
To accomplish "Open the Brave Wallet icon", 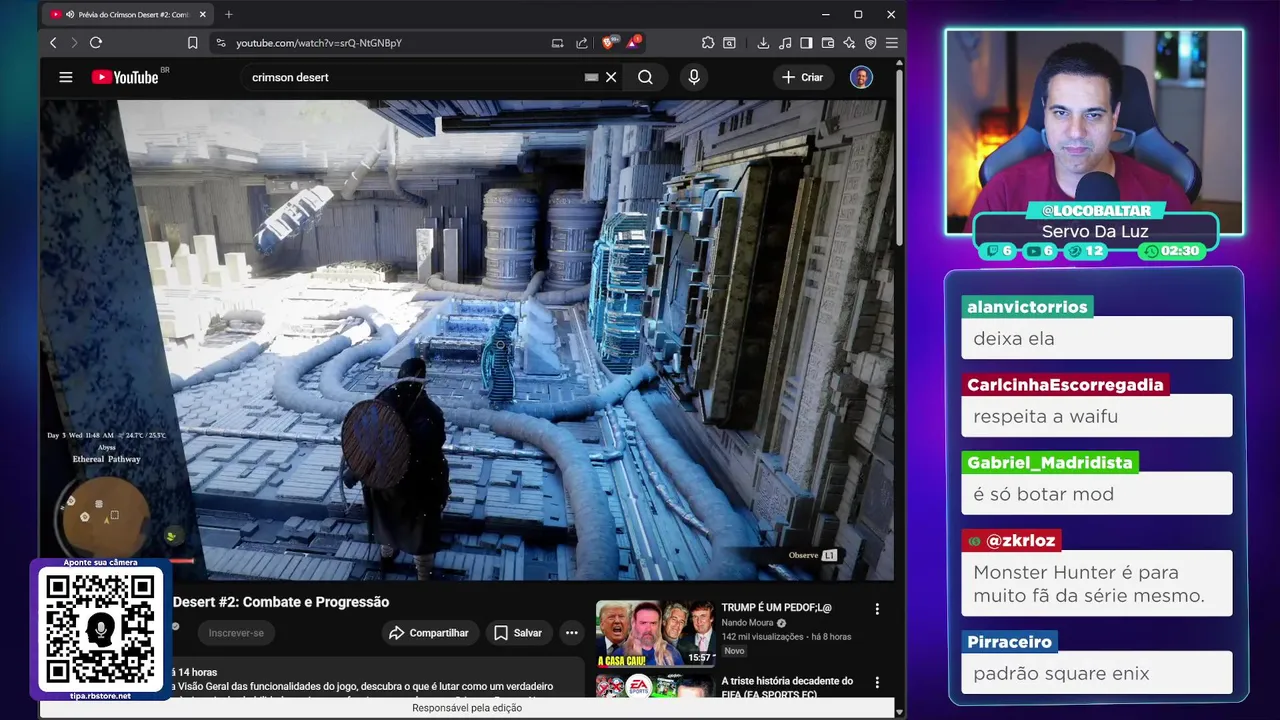I will pyautogui.click(x=828, y=43).
